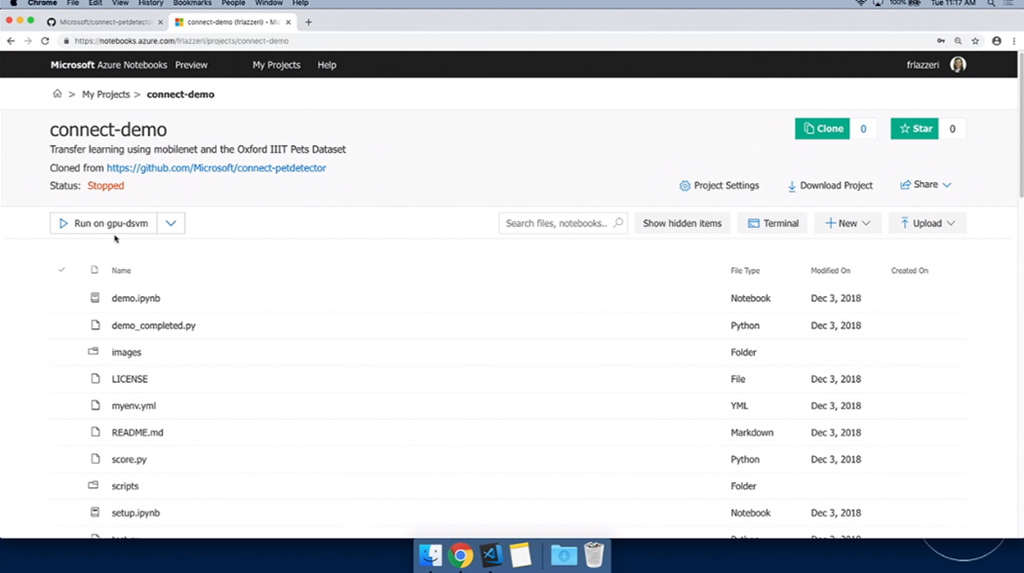Open Finder from the dock
The image size is (1024, 573).
[430, 555]
